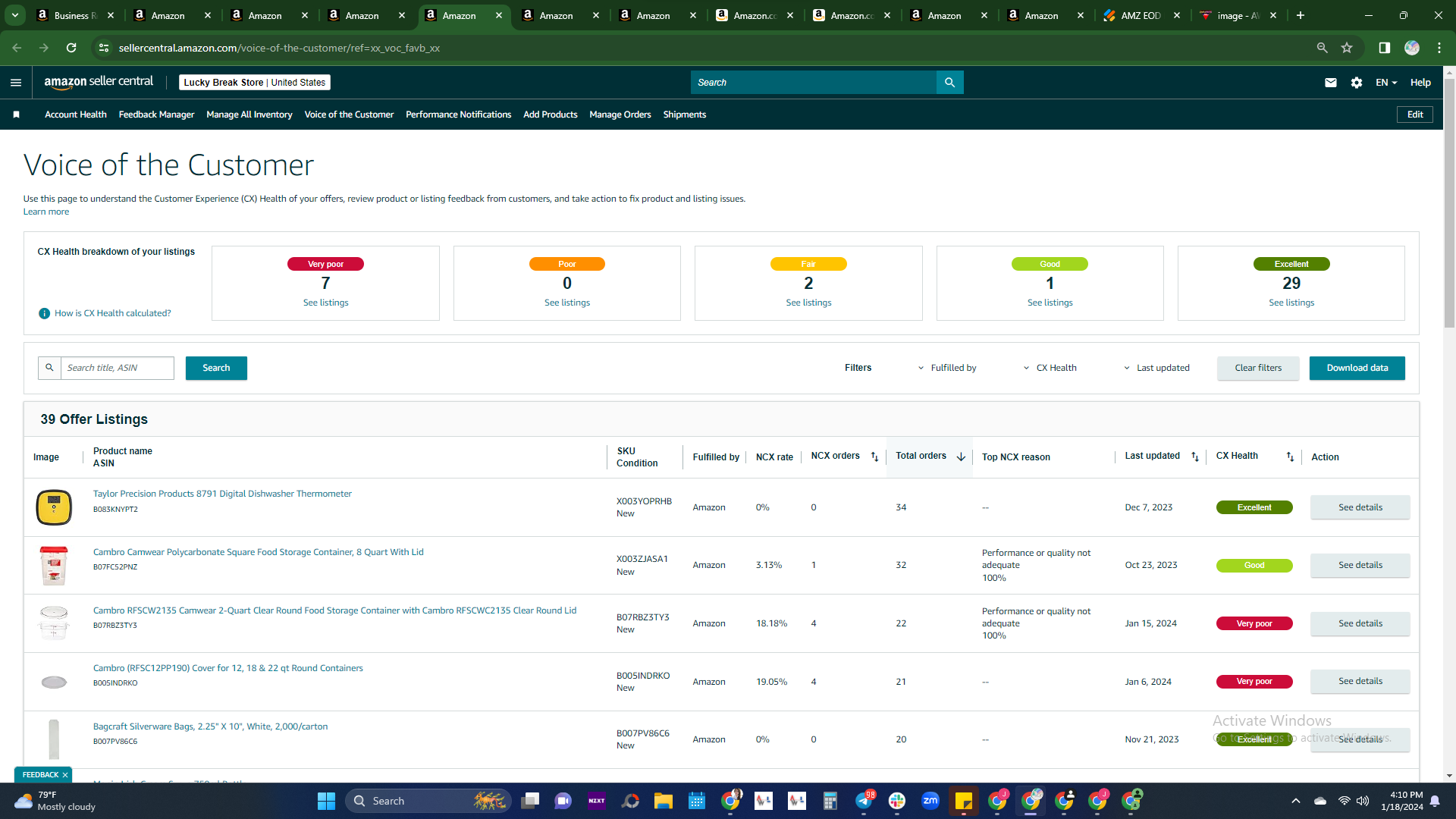1456x819 pixels.
Task: Click the listing search magnifier icon
Action: [x=49, y=368]
